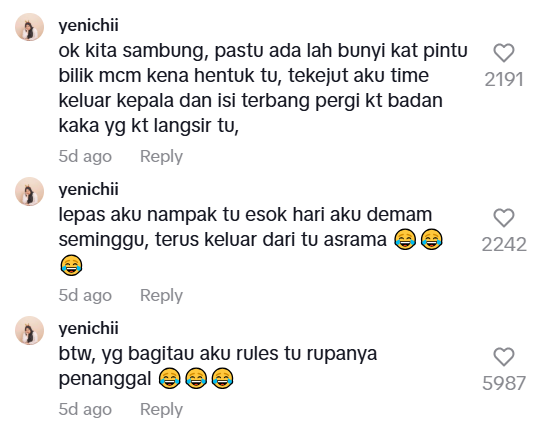Click the 2191 like count
This screenshot has width=538, height=427.
tap(504, 80)
